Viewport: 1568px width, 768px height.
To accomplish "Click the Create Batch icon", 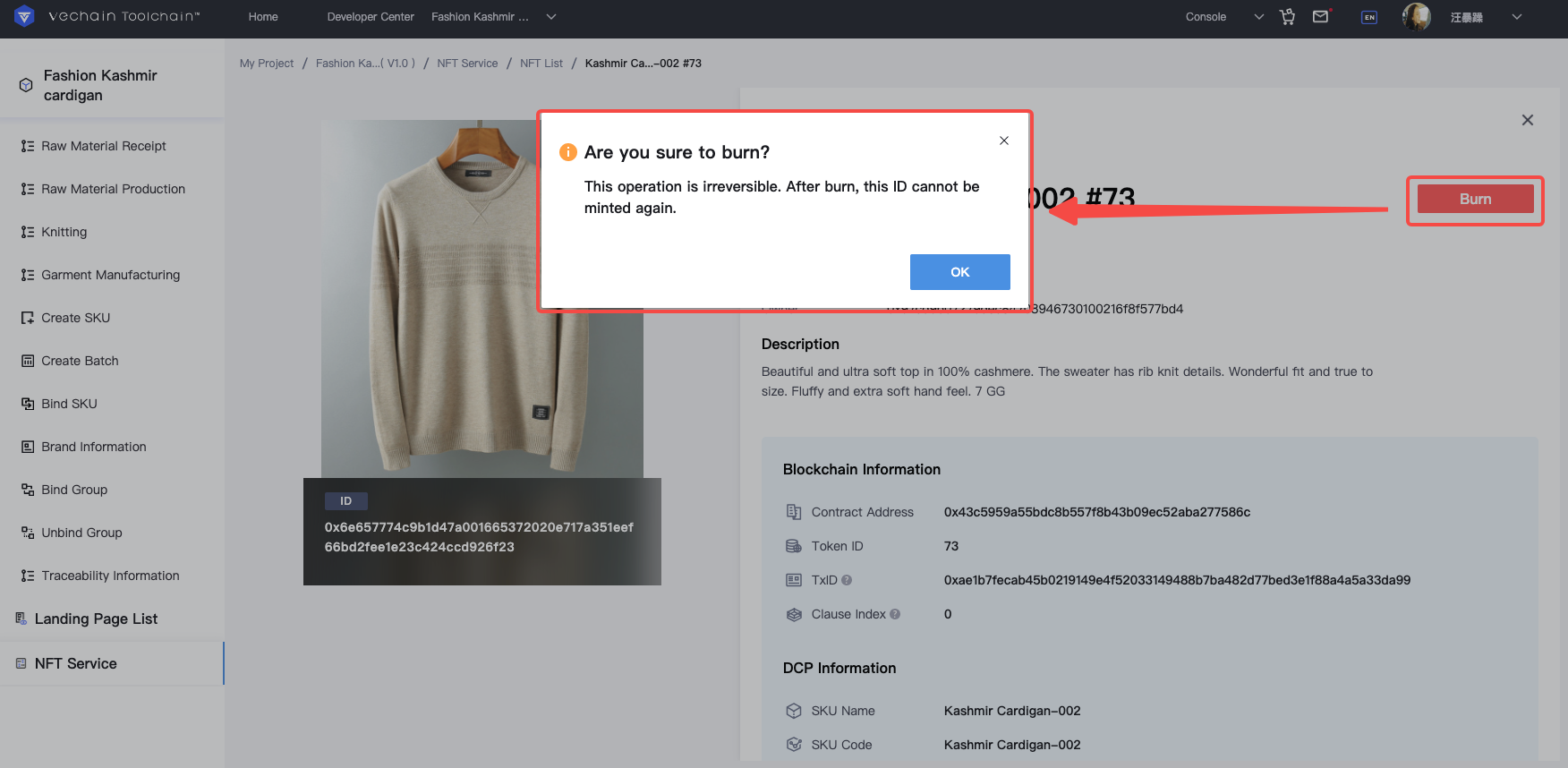I will 28,361.
